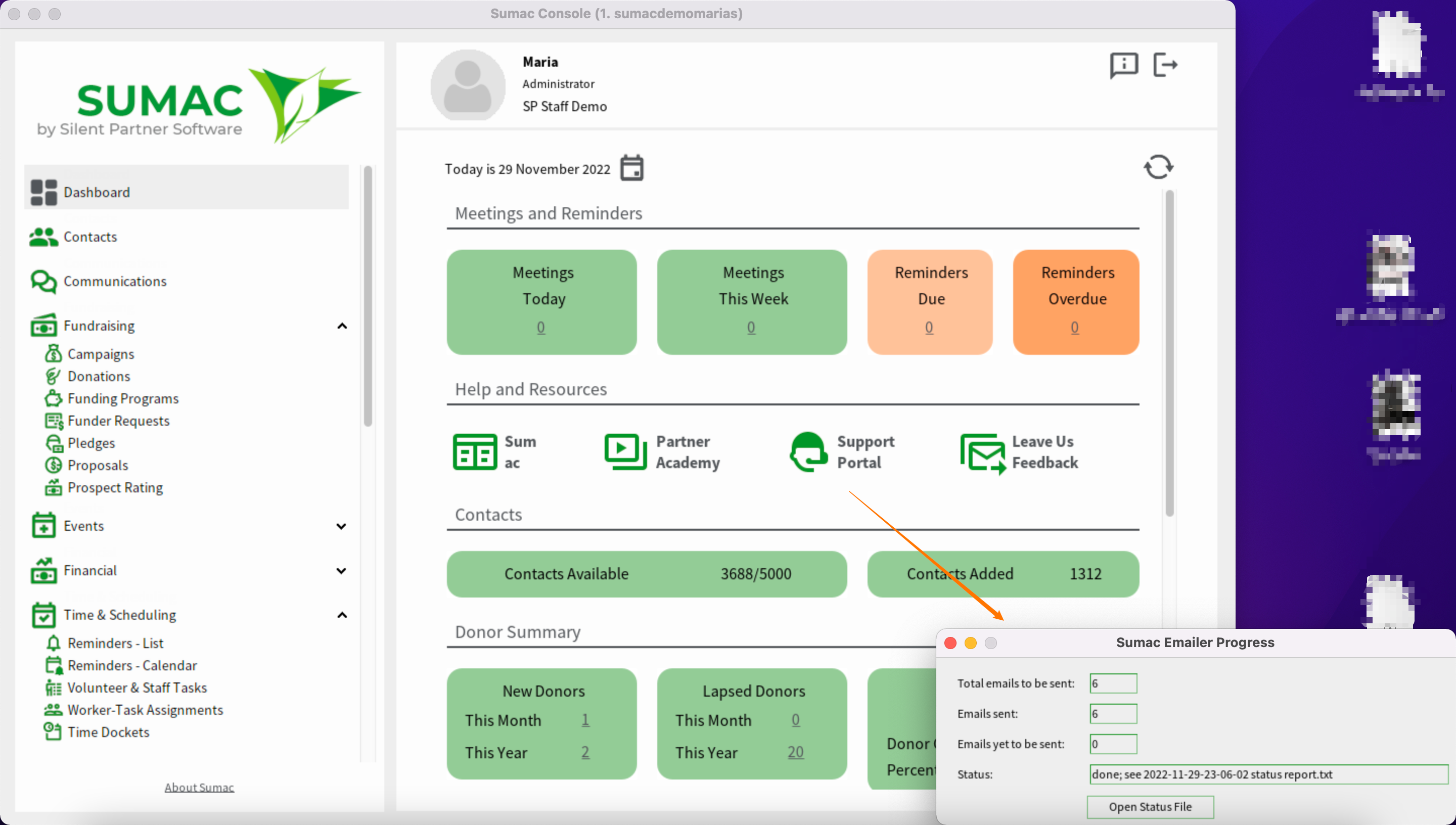The image size is (1456, 825).
Task: Click the dashboard content vertical scrollbar
Action: (x=1170, y=353)
